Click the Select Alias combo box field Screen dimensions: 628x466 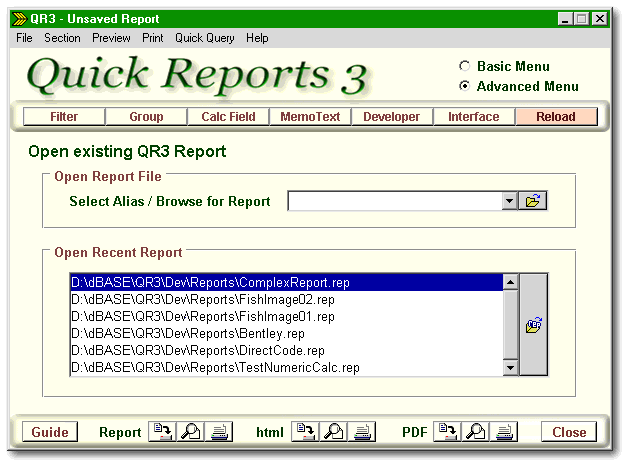395,201
